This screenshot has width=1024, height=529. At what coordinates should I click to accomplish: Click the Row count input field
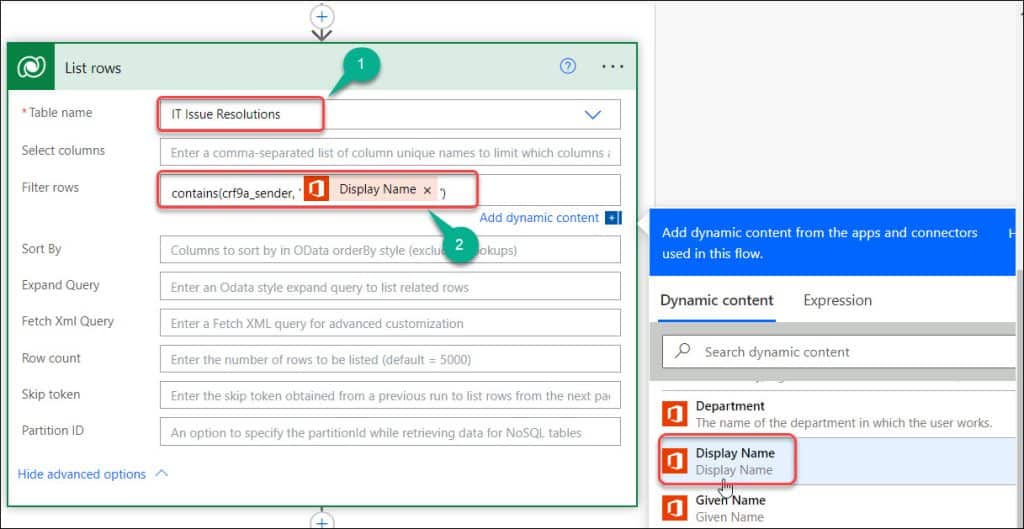click(391, 359)
